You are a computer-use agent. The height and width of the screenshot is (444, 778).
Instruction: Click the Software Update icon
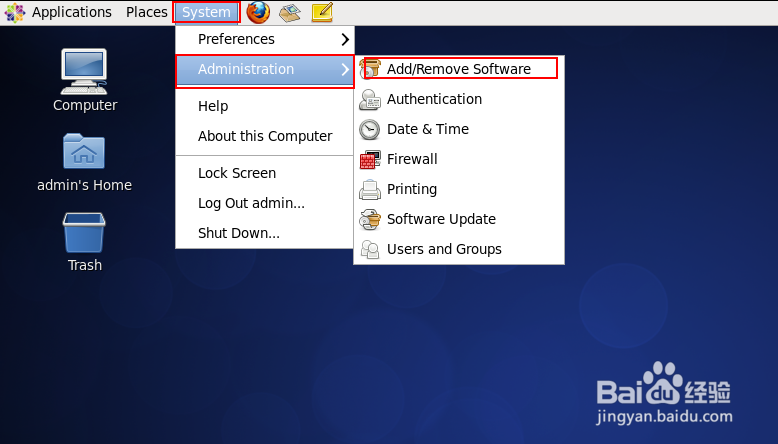(x=370, y=219)
